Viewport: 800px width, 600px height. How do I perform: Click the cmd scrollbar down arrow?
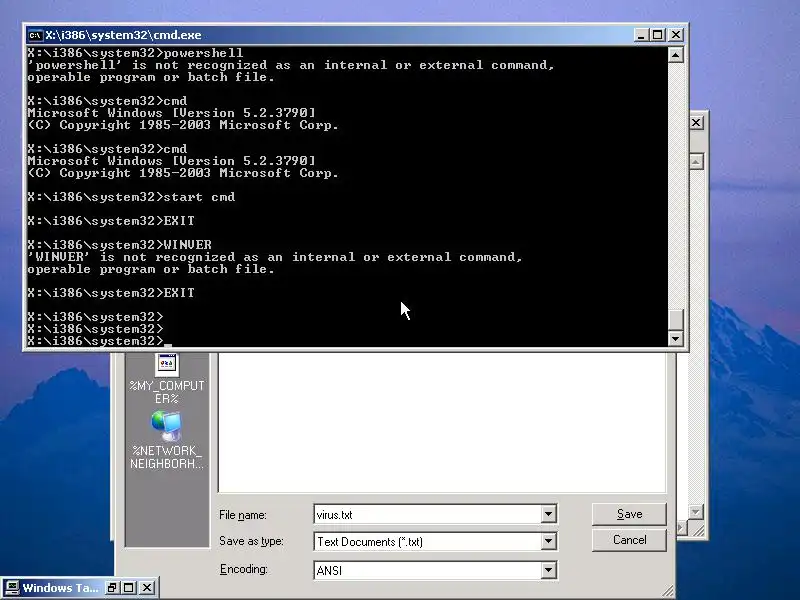(676, 338)
